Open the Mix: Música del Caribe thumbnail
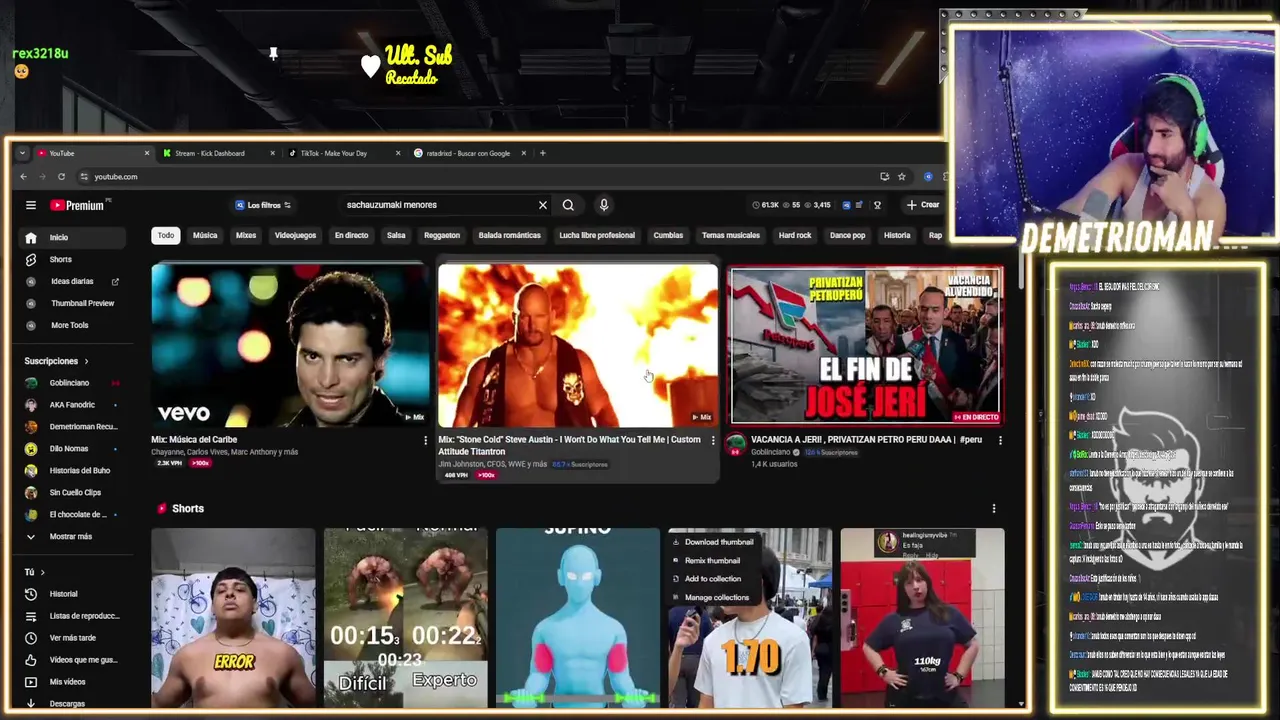1280x720 pixels. [x=290, y=345]
